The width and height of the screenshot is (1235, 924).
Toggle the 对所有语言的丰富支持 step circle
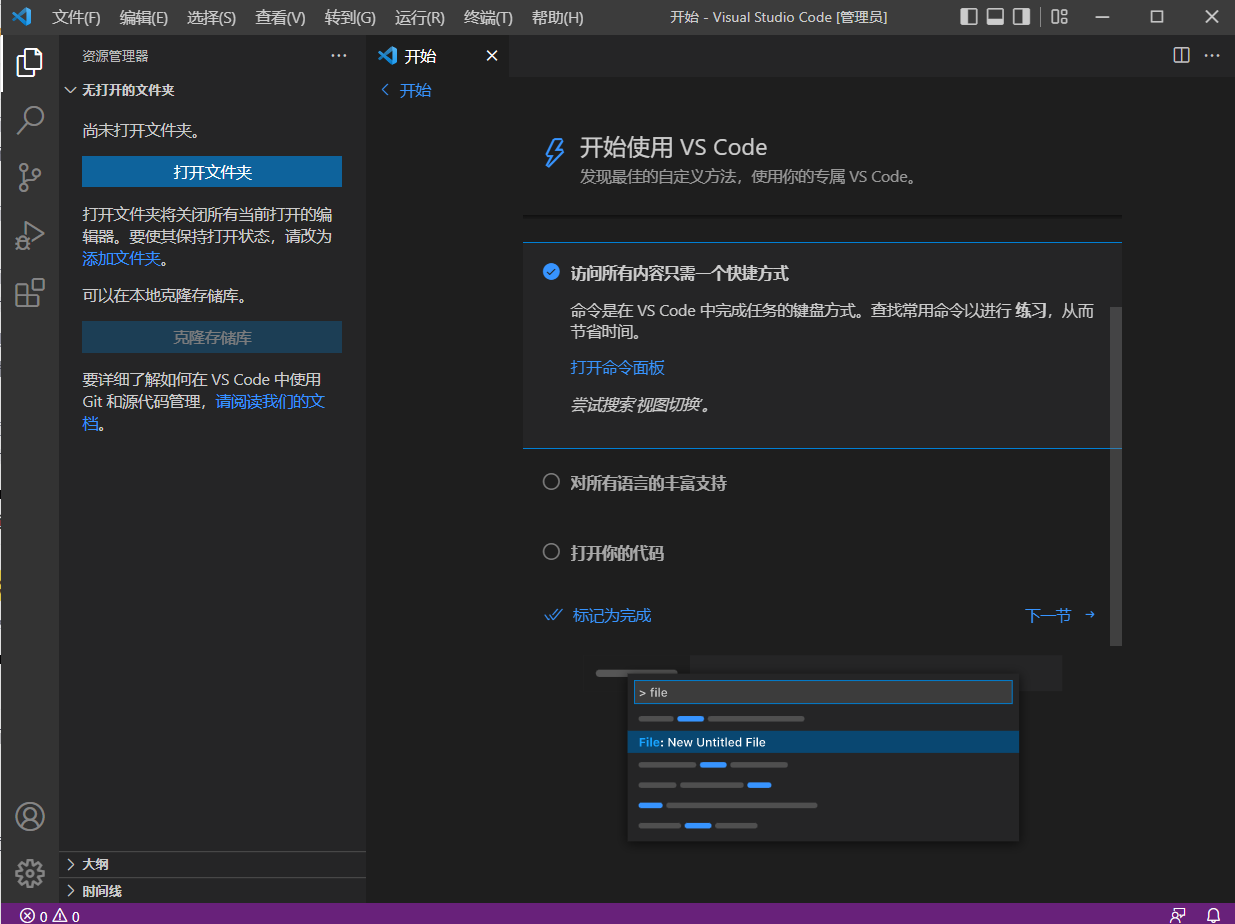click(x=551, y=482)
